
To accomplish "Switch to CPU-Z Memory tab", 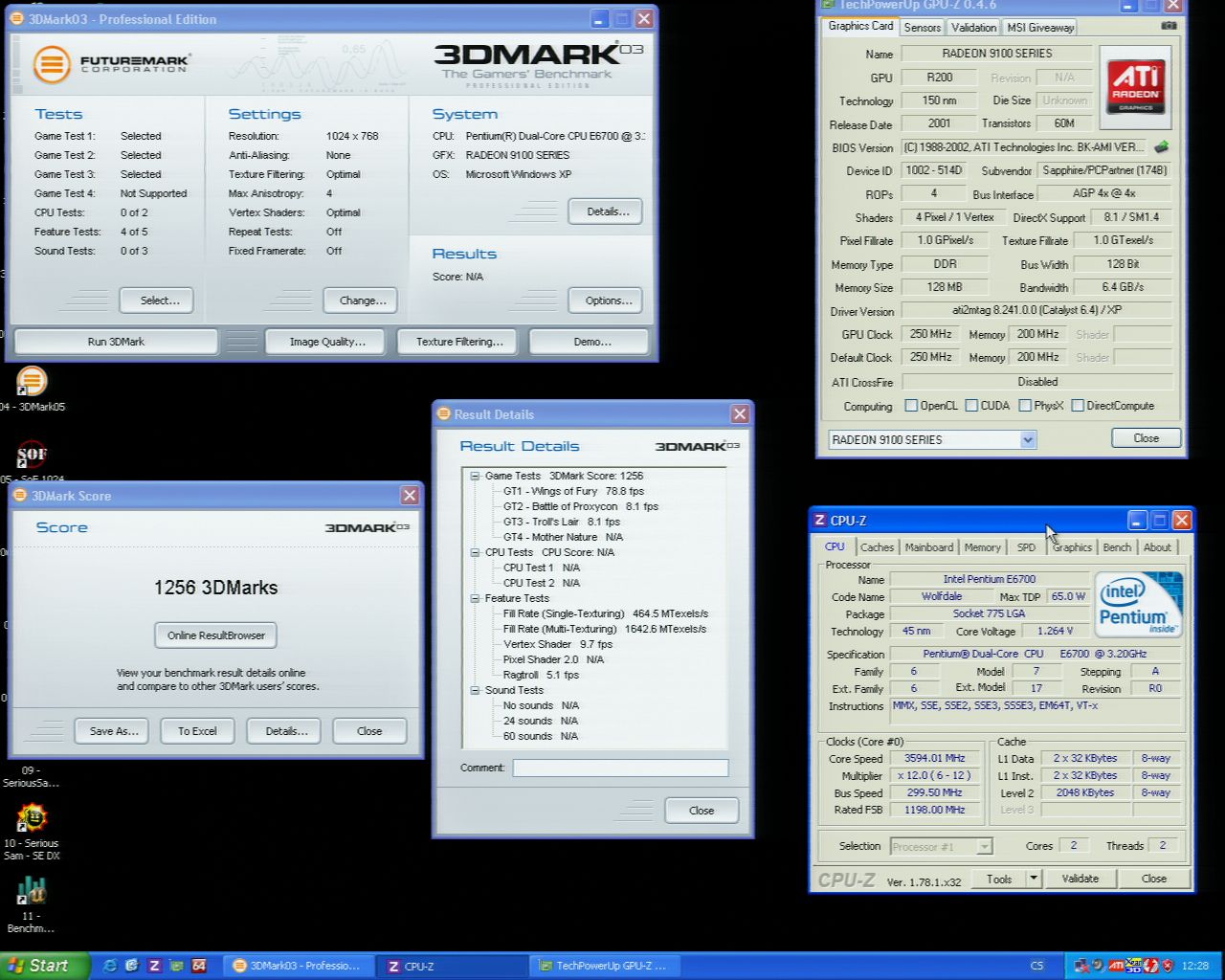I will point(982,547).
